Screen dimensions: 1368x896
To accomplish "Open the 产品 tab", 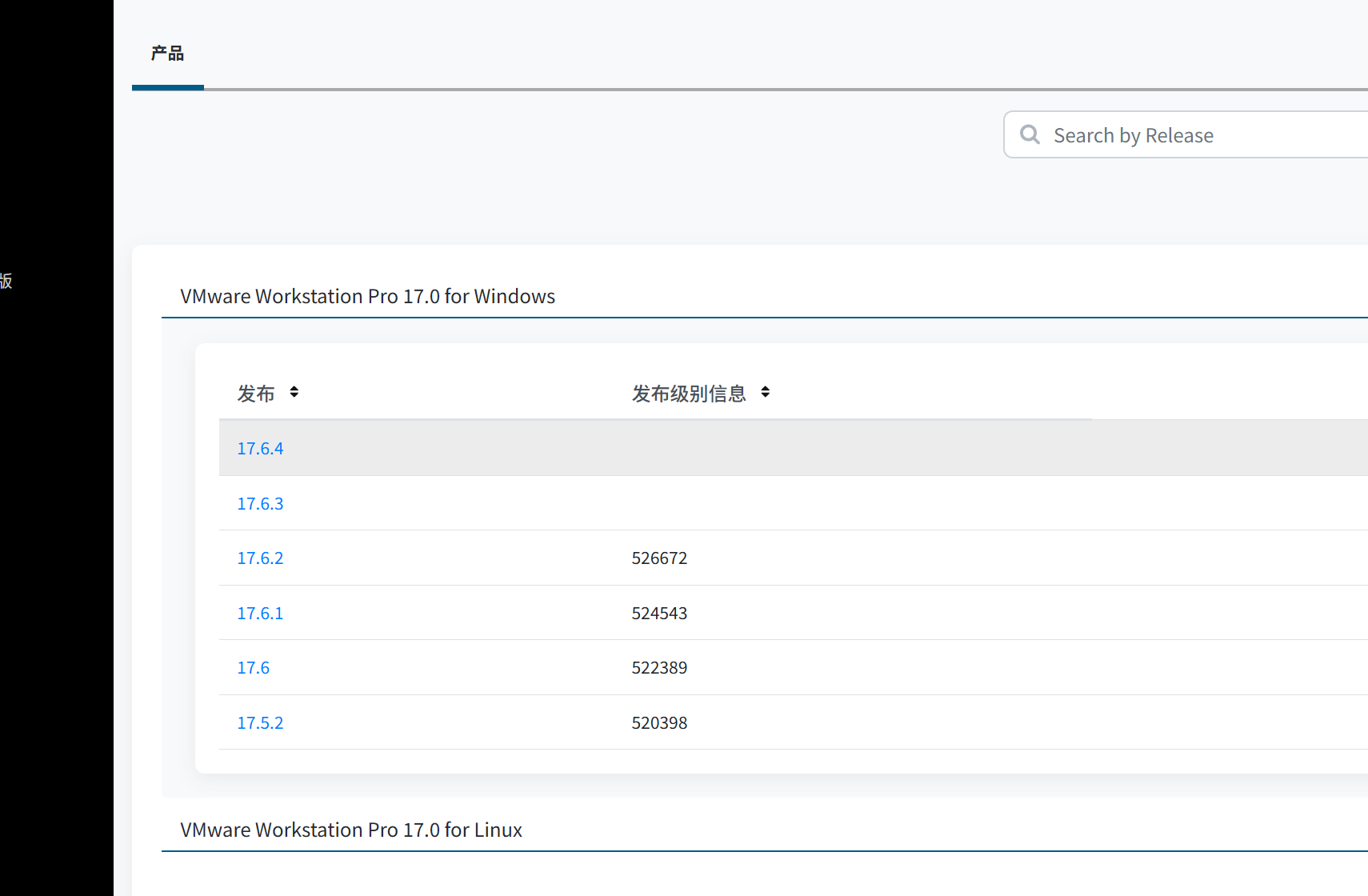I will click(x=167, y=54).
